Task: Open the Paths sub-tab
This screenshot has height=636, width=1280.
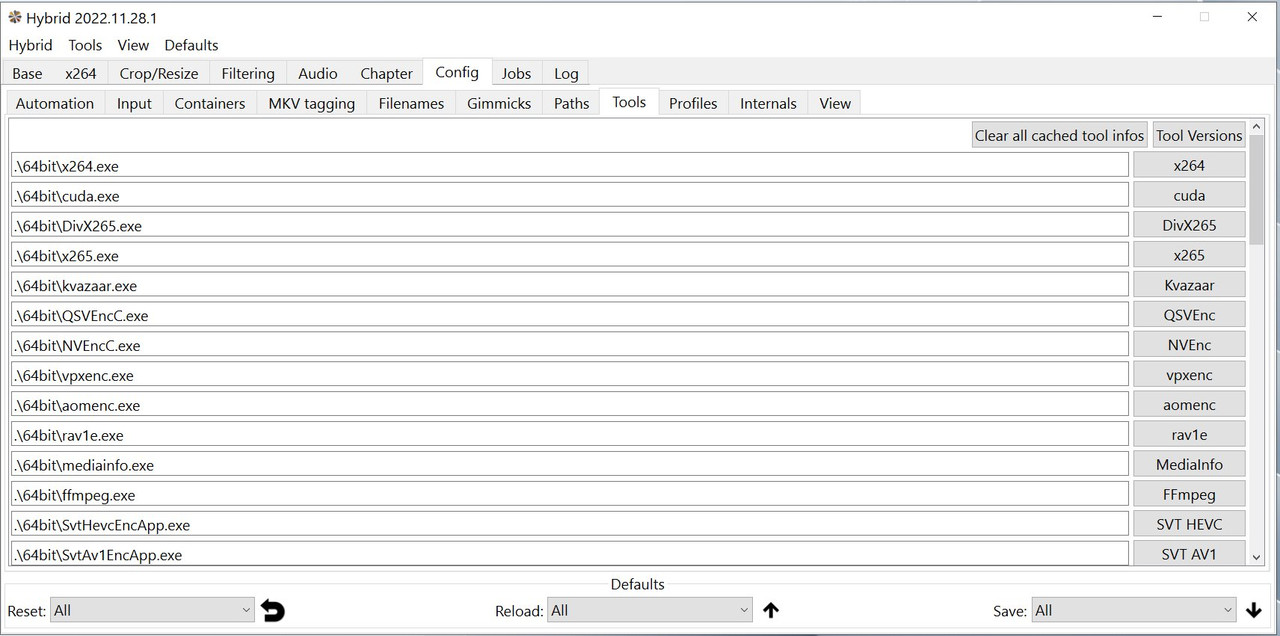Action: (x=571, y=103)
